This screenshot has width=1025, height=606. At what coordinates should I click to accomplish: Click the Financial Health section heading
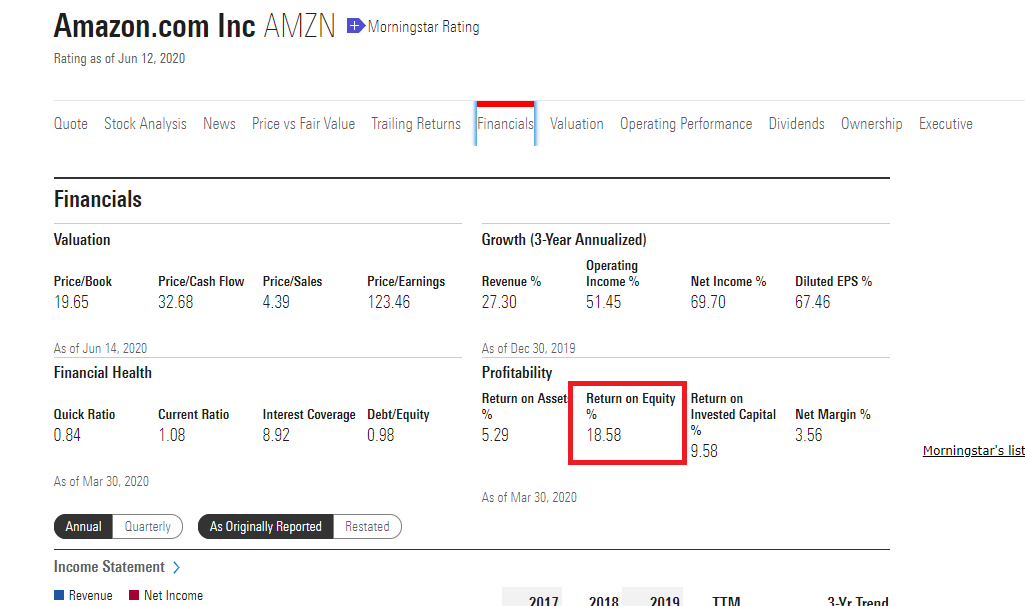[103, 373]
